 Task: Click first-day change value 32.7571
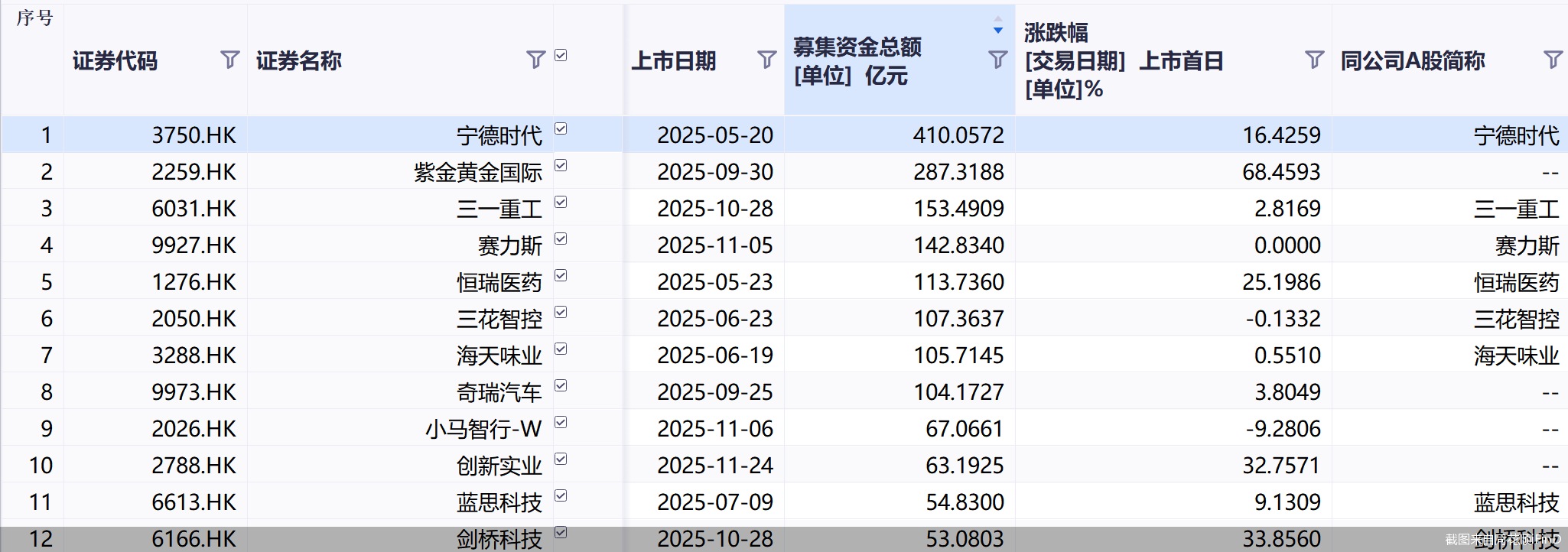[1281, 466]
